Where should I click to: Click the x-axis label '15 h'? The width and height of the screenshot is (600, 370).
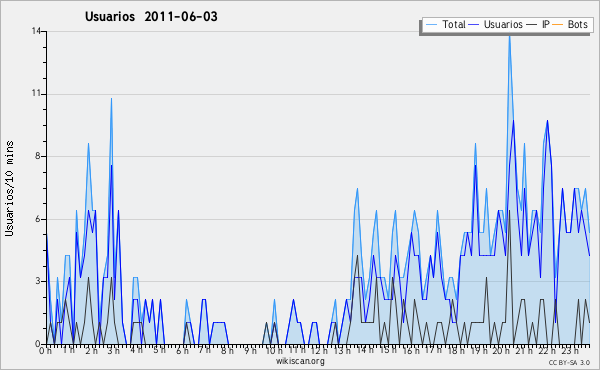pyautogui.click(x=387, y=350)
